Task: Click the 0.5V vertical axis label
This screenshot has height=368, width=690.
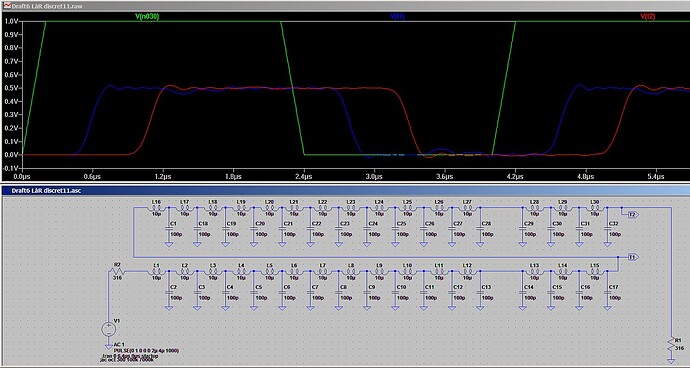Action: (11, 88)
